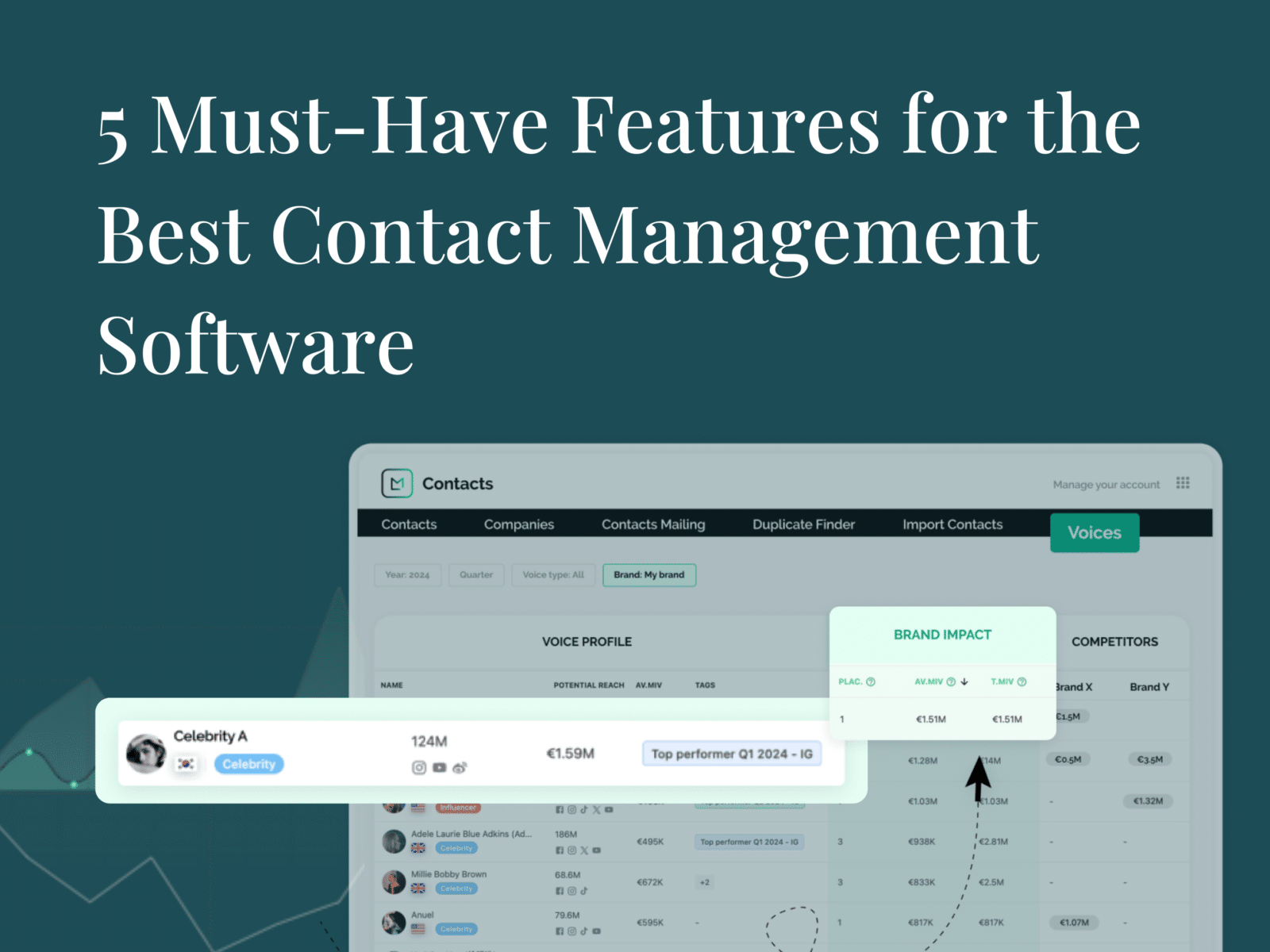The image size is (1270, 952).
Task: Open the Contacts tab
Action: (409, 524)
